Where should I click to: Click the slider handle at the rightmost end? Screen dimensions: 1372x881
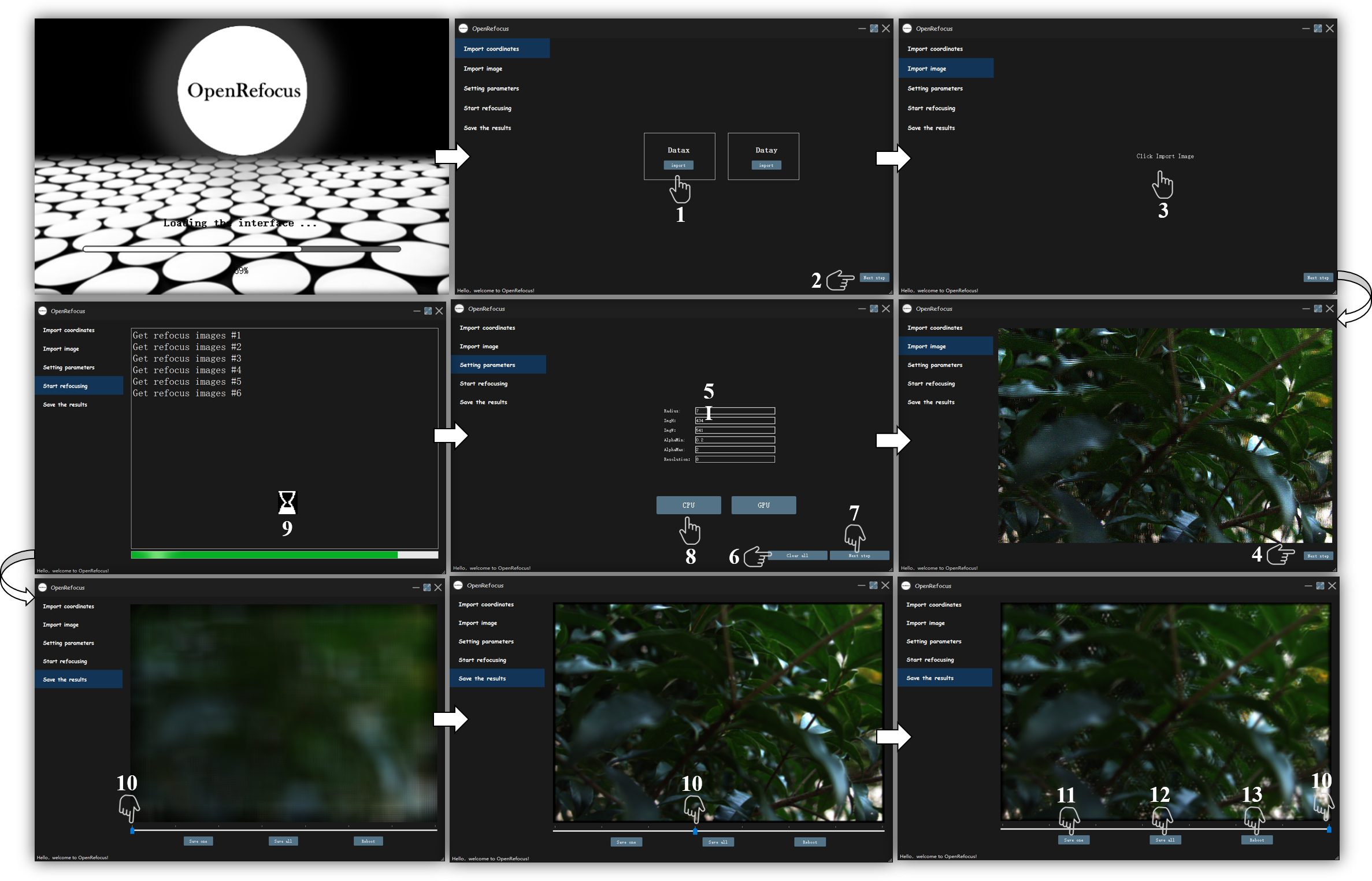pyautogui.click(x=1329, y=829)
